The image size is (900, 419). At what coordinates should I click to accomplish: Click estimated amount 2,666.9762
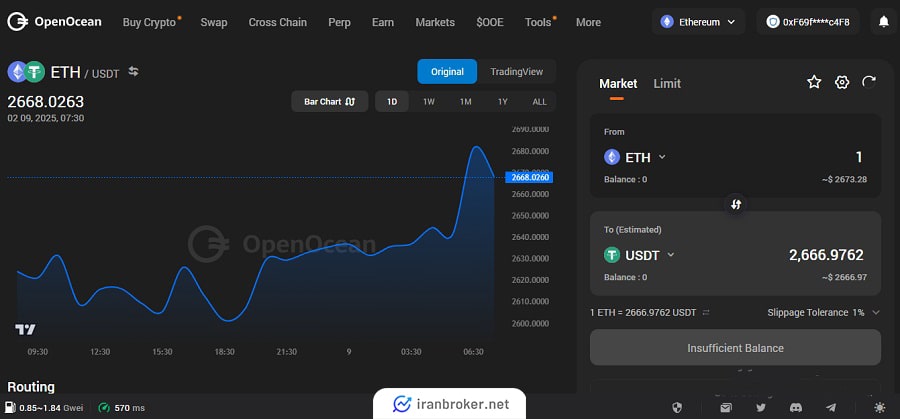826,255
